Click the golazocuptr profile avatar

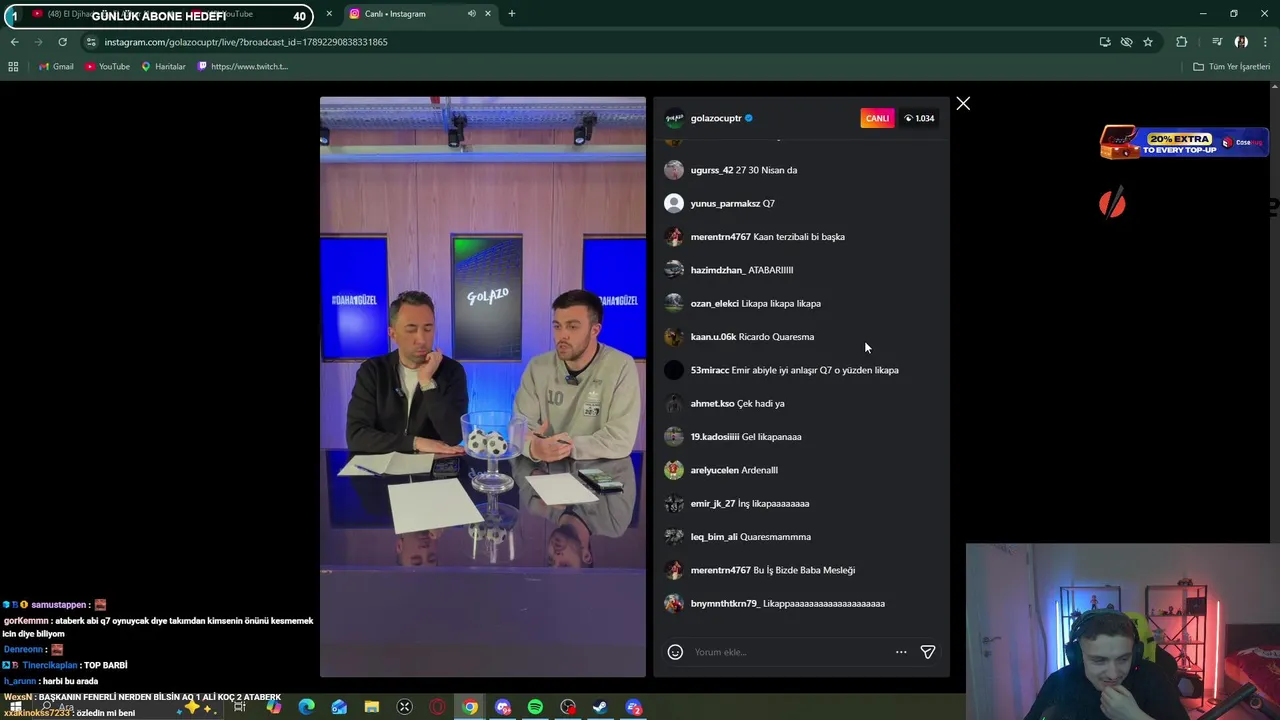674,118
